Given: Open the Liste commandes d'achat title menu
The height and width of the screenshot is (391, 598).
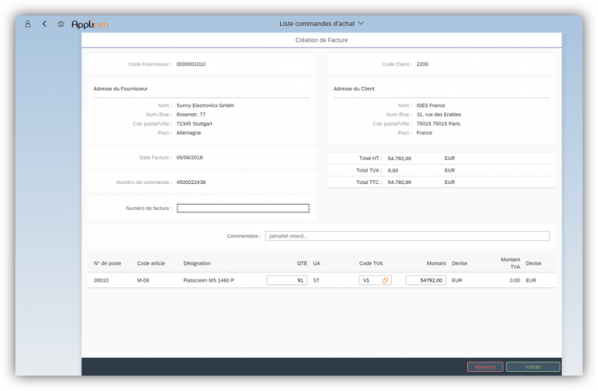Looking at the screenshot, I should (317, 24).
